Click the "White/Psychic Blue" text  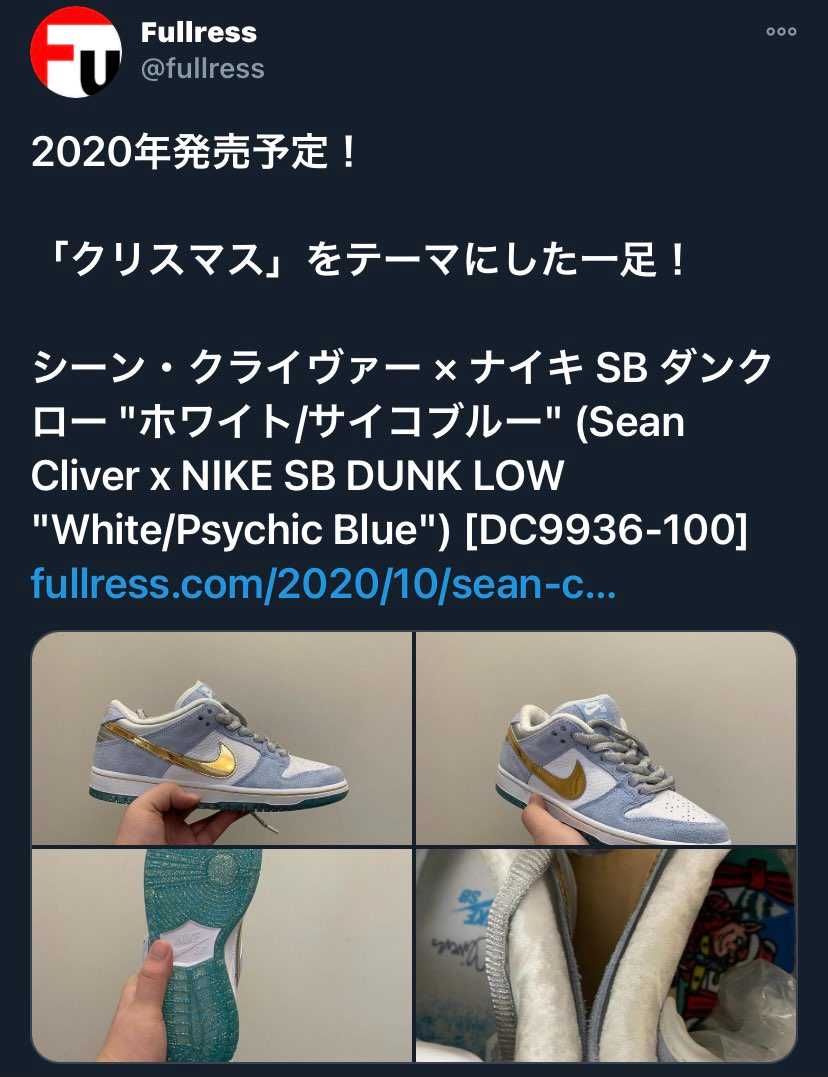click(x=240, y=530)
